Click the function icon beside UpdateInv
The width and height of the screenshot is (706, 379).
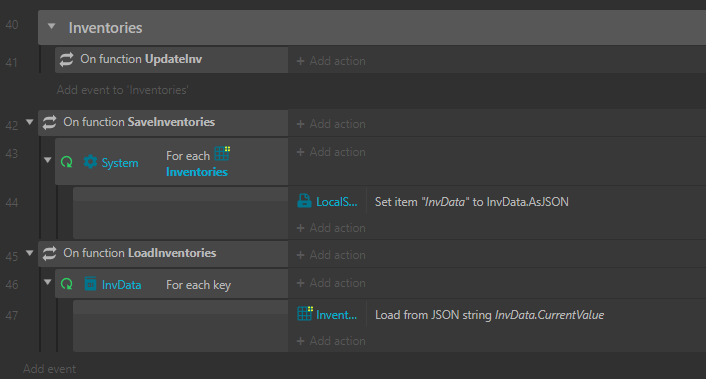coord(66,59)
